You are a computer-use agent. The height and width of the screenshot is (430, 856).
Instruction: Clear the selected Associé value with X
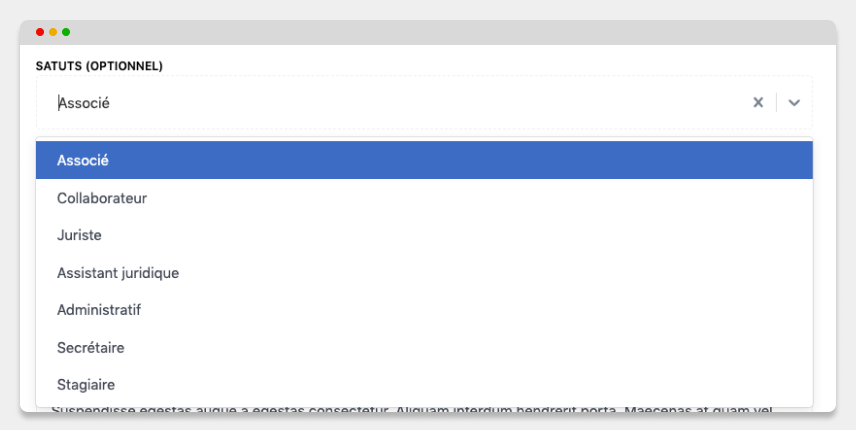[x=758, y=102]
